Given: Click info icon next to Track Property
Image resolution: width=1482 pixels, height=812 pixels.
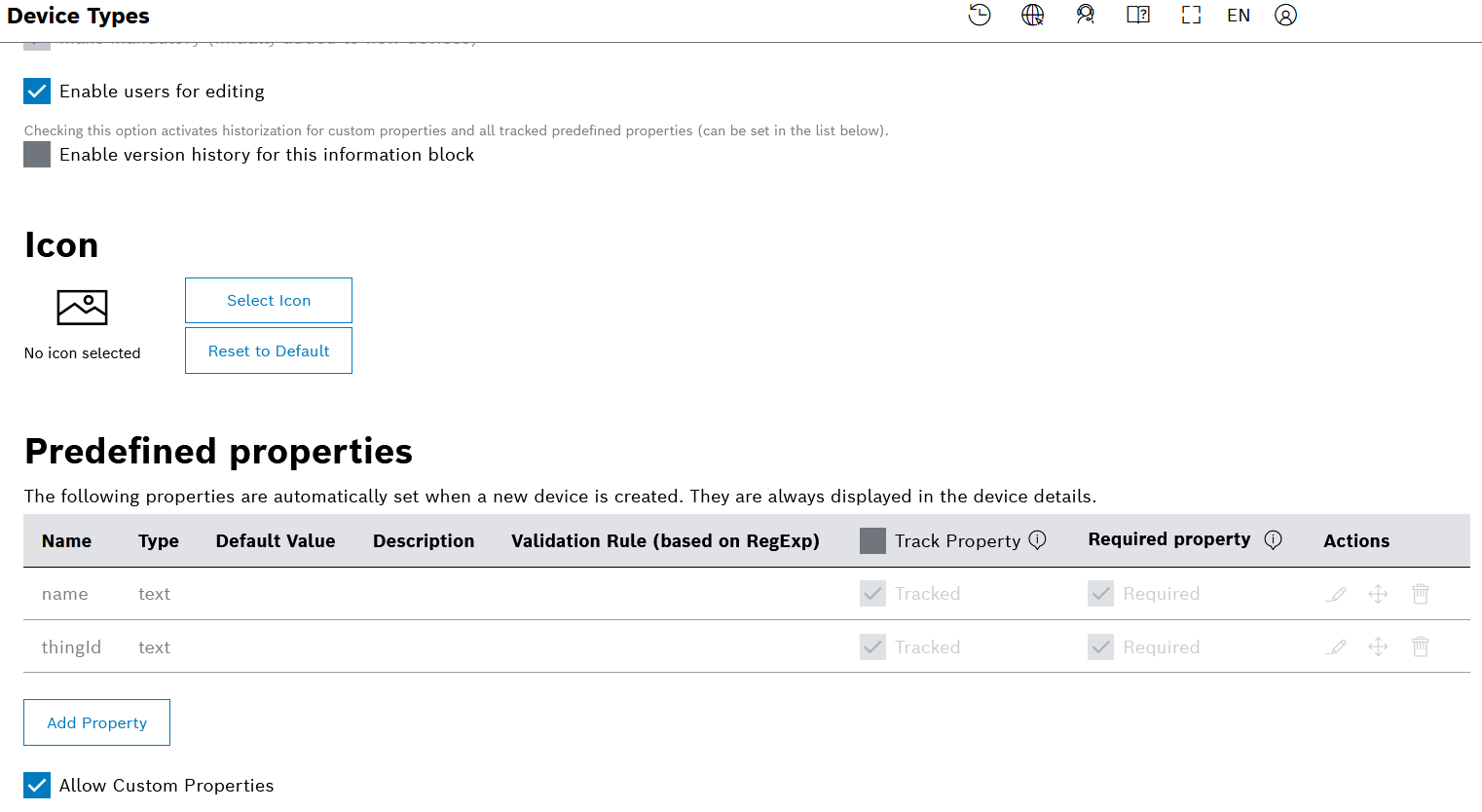Looking at the screenshot, I should pos(1038,540).
